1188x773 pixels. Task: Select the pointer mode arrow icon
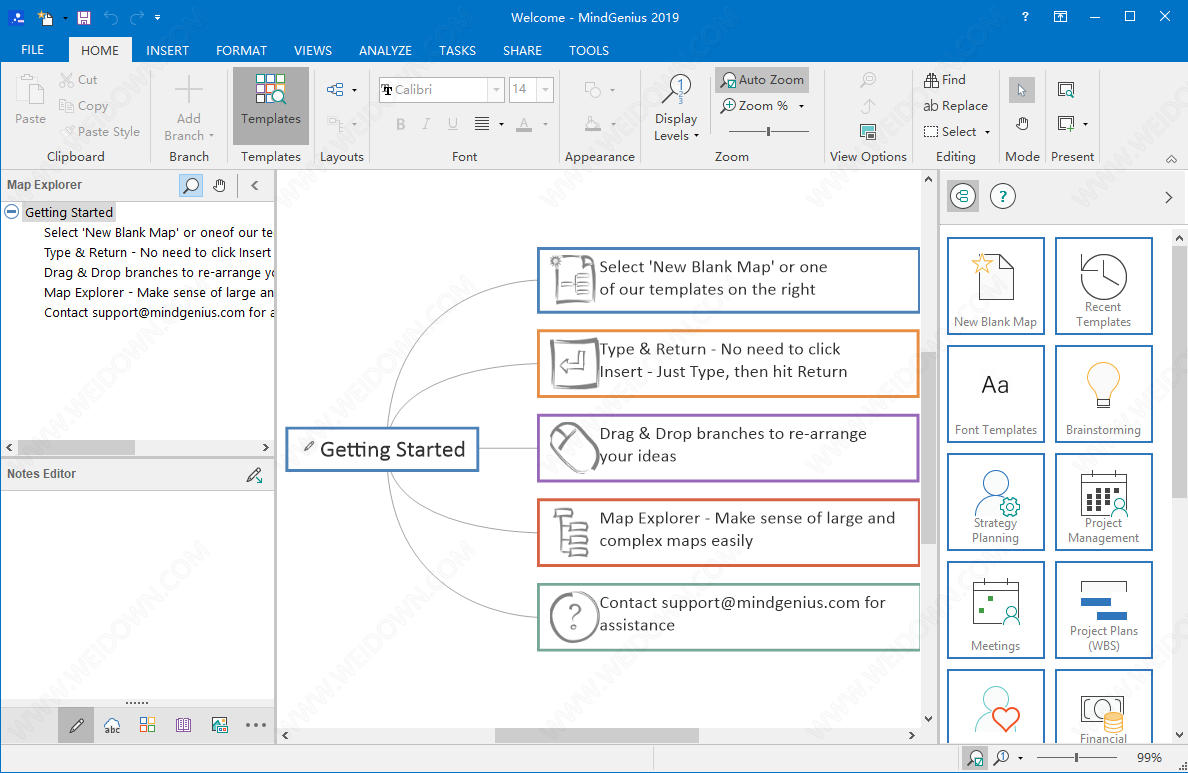1022,90
